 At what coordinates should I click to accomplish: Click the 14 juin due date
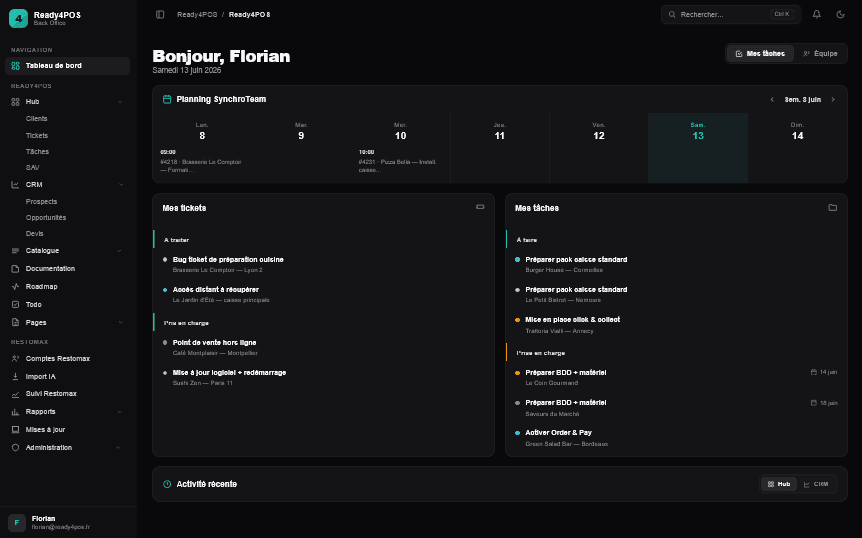pyautogui.click(x=824, y=372)
